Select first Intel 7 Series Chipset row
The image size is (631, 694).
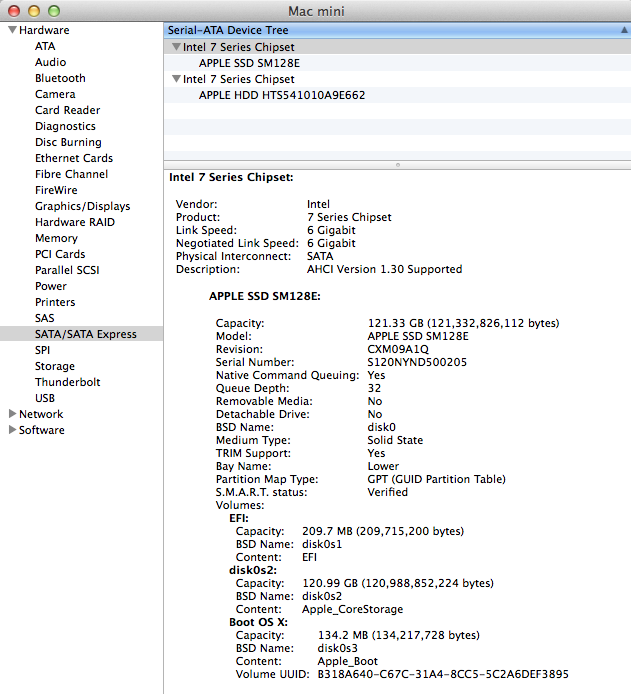(397, 47)
